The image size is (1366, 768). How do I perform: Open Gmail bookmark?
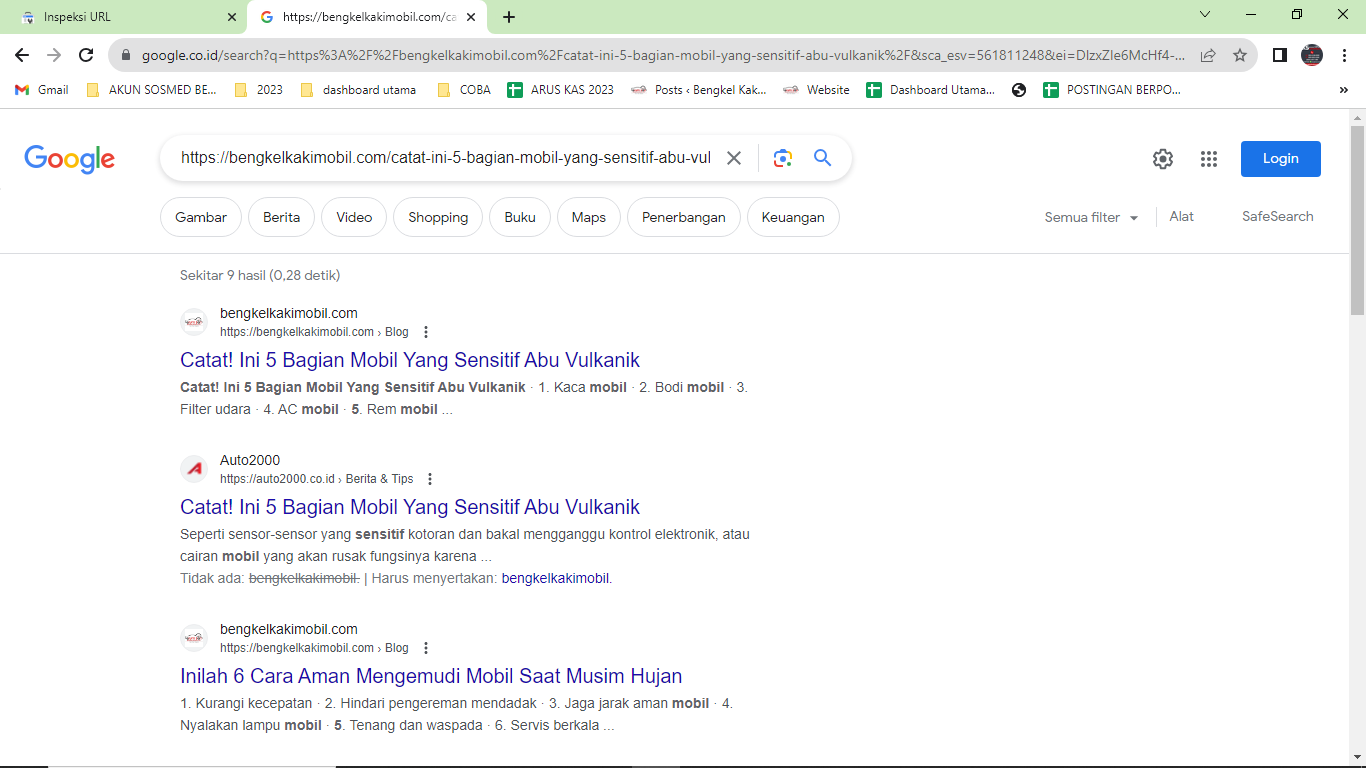tap(42, 90)
